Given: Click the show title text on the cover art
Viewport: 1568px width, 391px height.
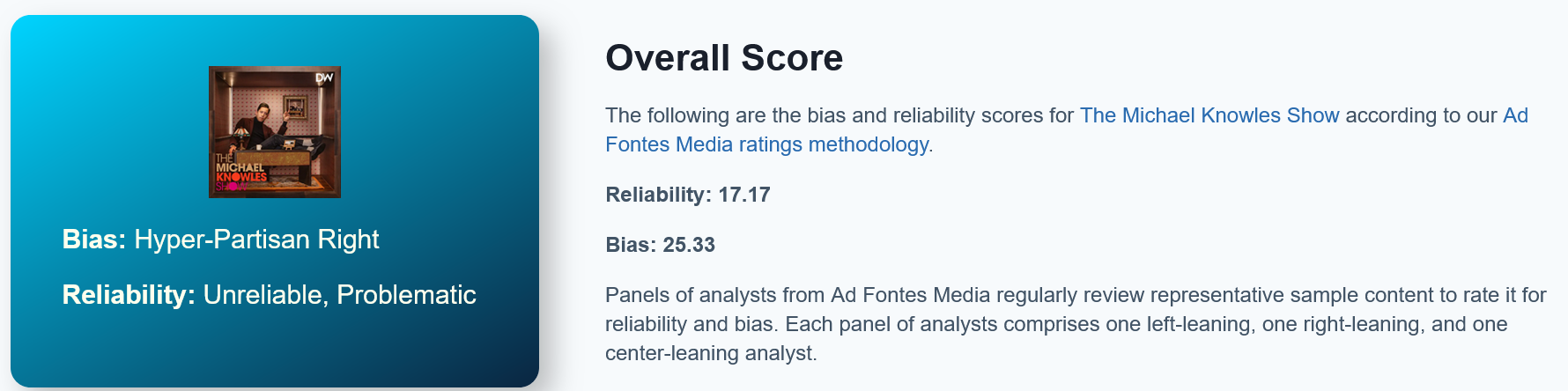Looking at the screenshot, I should point(240,173).
